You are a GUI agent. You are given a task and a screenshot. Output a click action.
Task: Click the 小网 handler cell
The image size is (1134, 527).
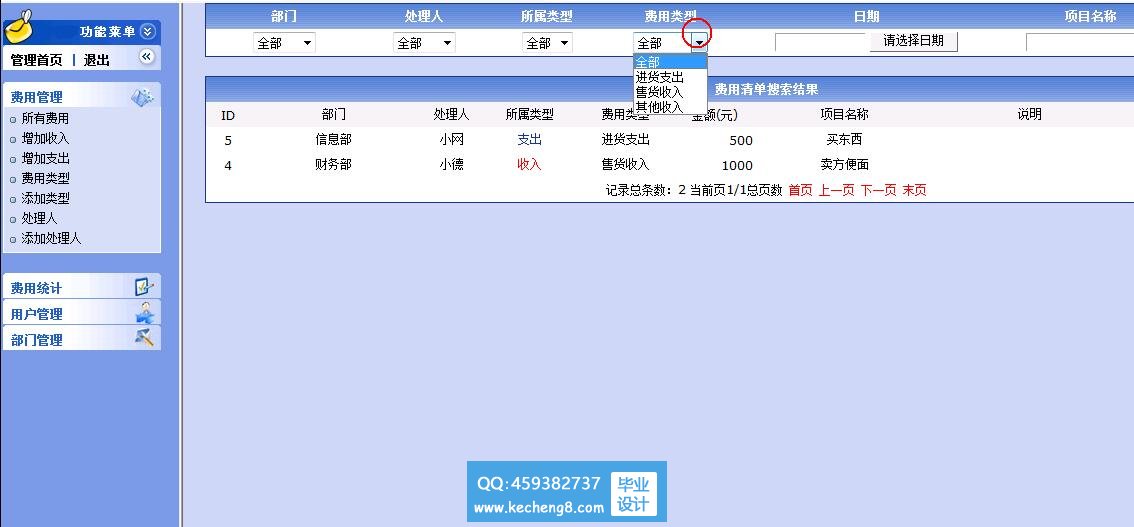pos(451,140)
